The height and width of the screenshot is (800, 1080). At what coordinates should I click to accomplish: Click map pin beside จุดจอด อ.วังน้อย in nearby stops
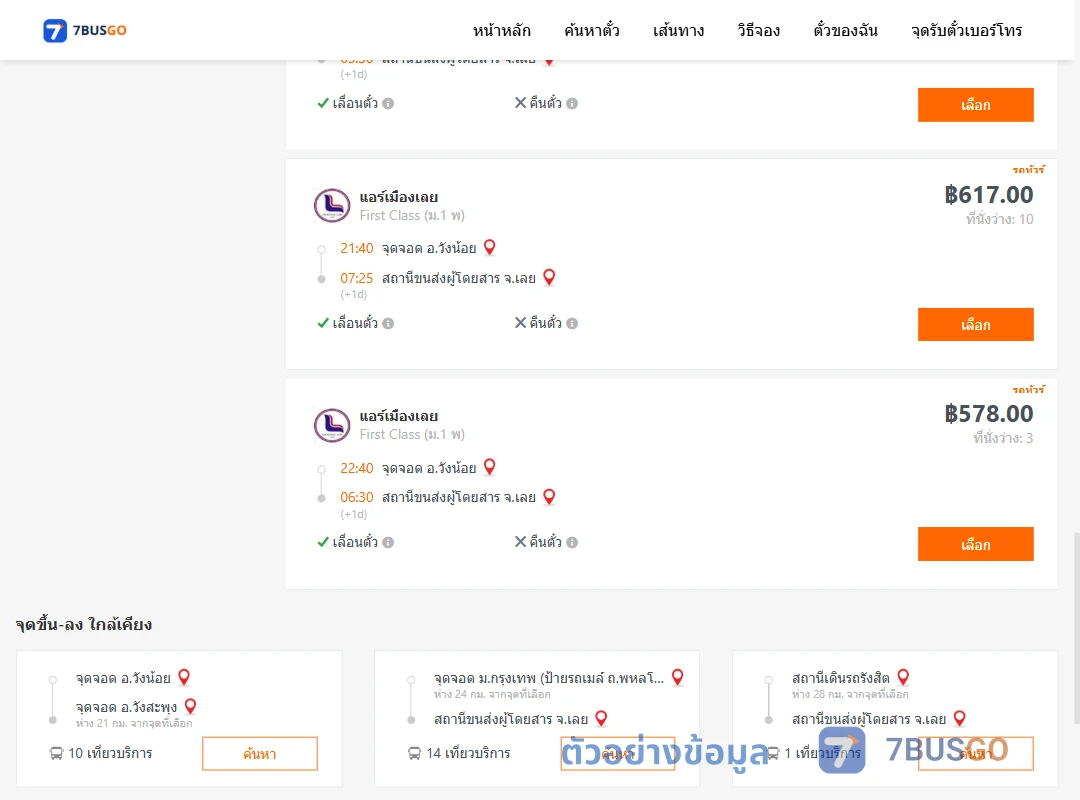pos(184,677)
